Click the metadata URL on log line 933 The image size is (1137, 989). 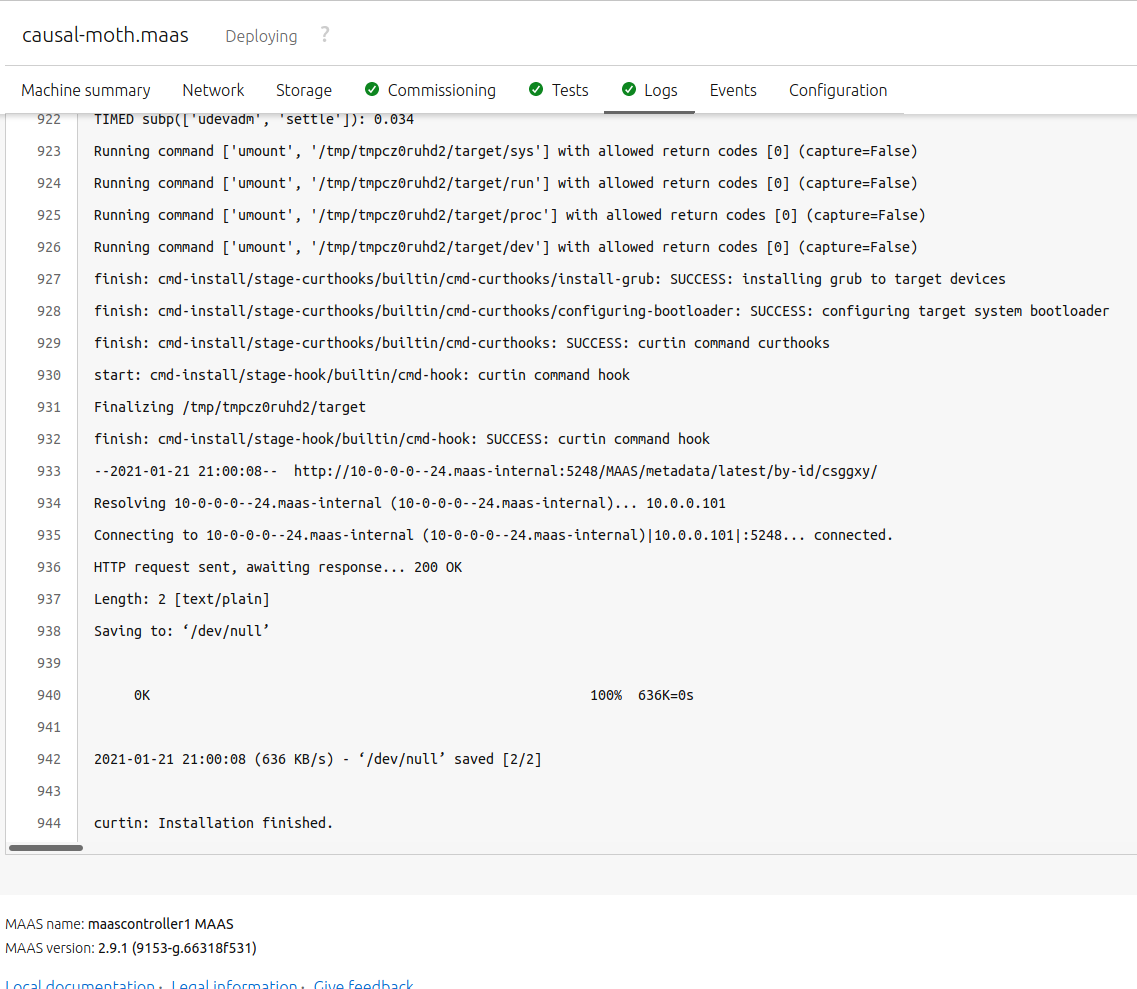tap(585, 471)
